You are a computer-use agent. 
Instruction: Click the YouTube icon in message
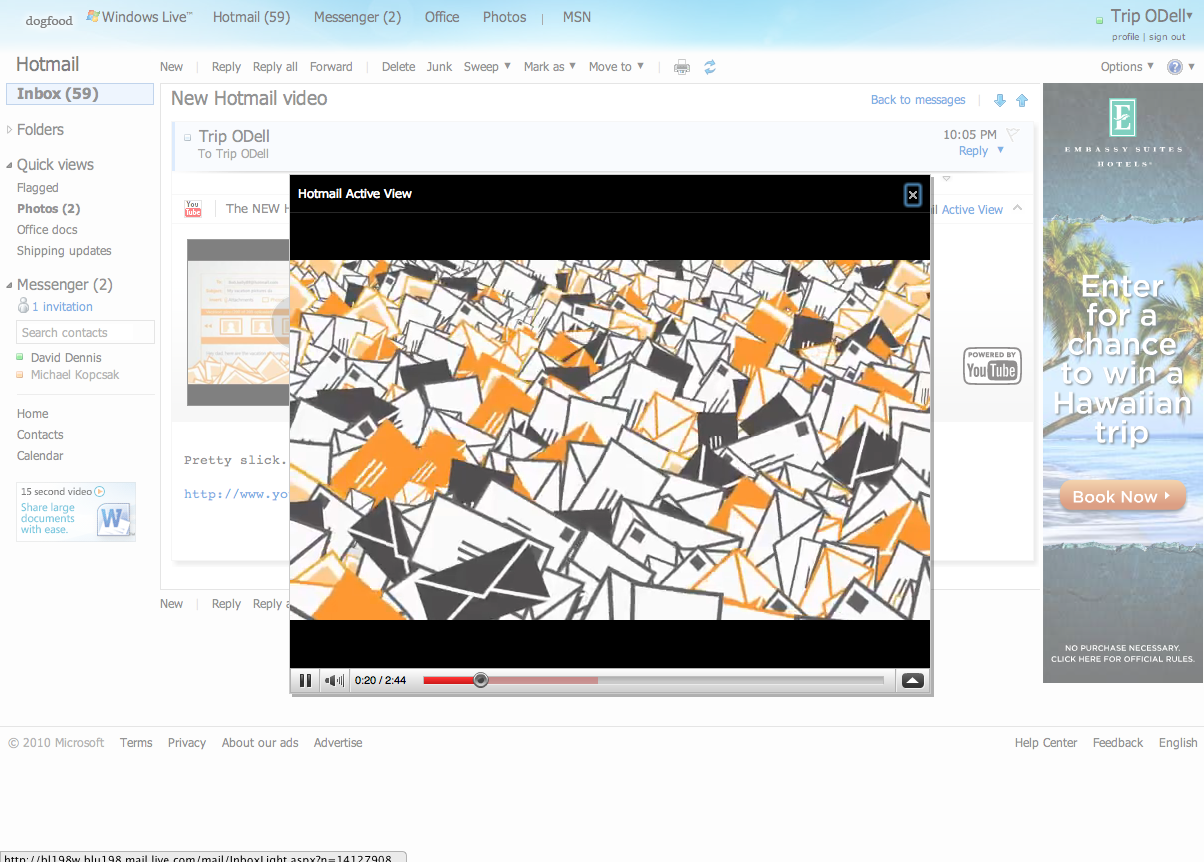click(x=193, y=208)
